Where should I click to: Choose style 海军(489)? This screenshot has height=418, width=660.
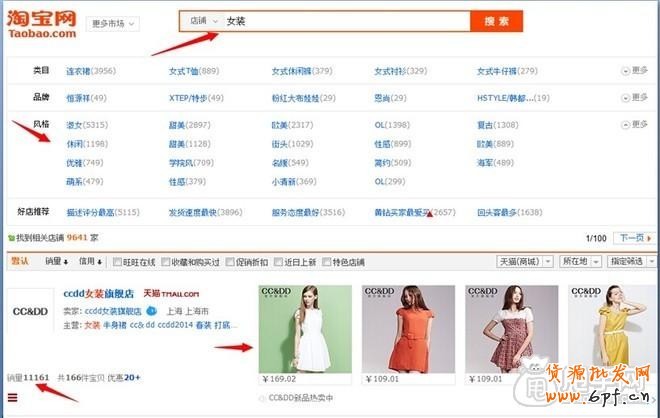coord(495,162)
